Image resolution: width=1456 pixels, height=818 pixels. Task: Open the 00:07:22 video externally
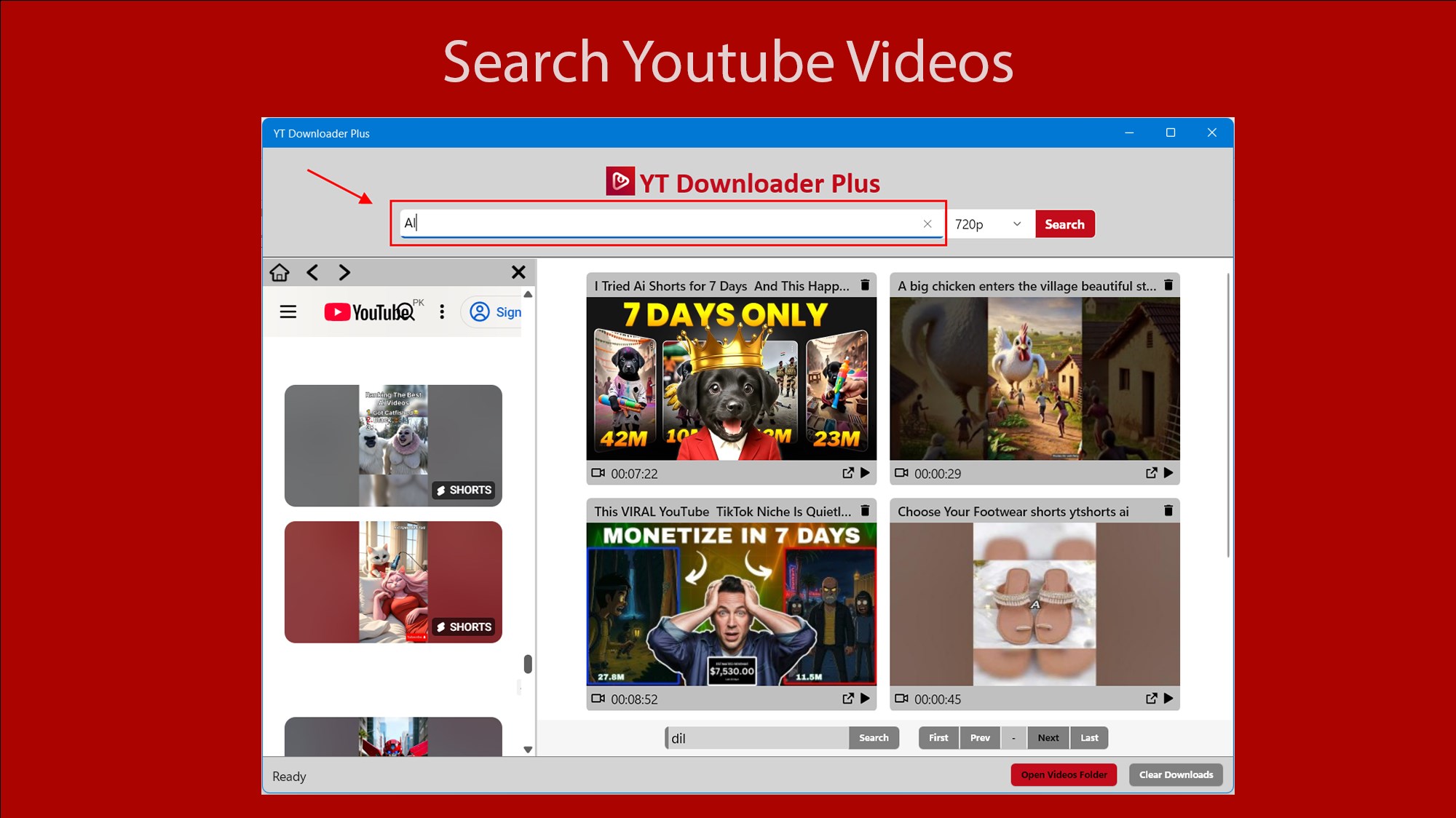pos(848,473)
